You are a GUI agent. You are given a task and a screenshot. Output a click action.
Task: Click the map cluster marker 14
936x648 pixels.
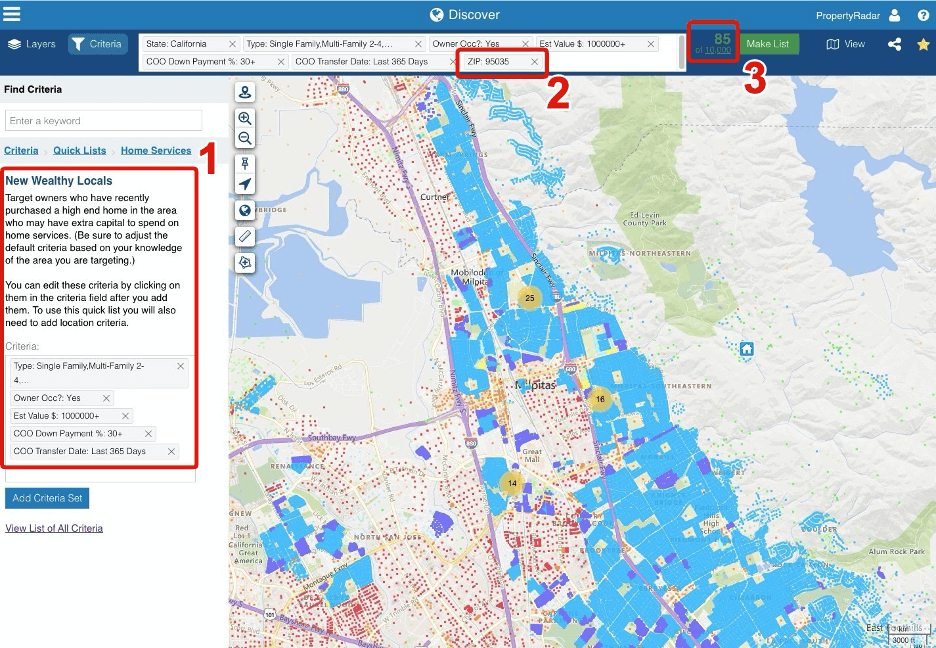coord(512,483)
